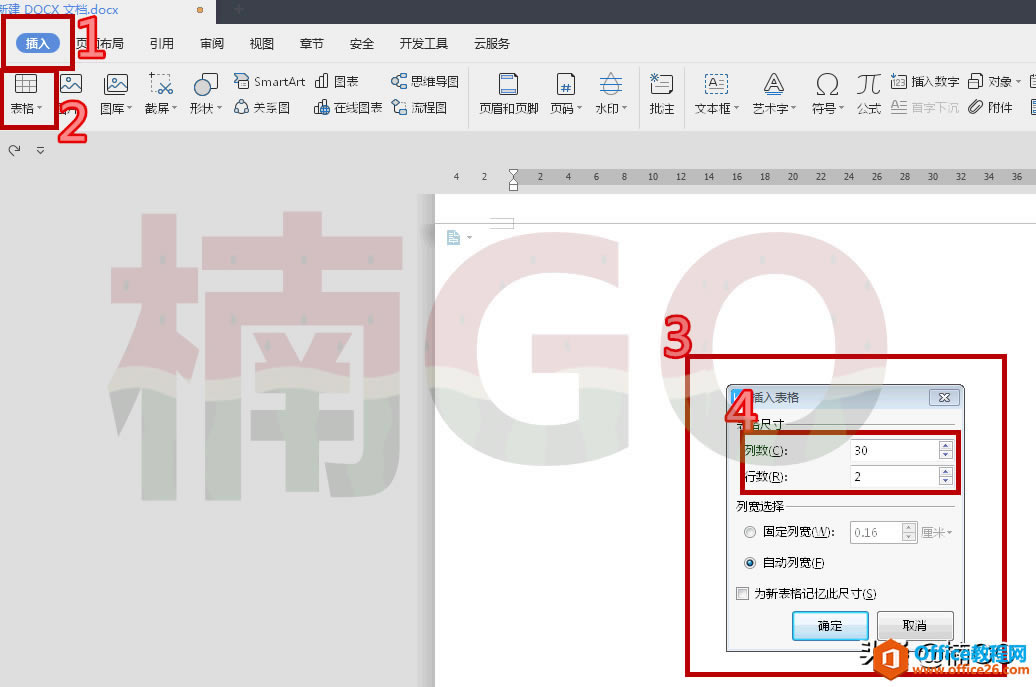Check 为新表格记忆此尺寸 checkbox
The image size is (1036, 687).
tap(743, 593)
